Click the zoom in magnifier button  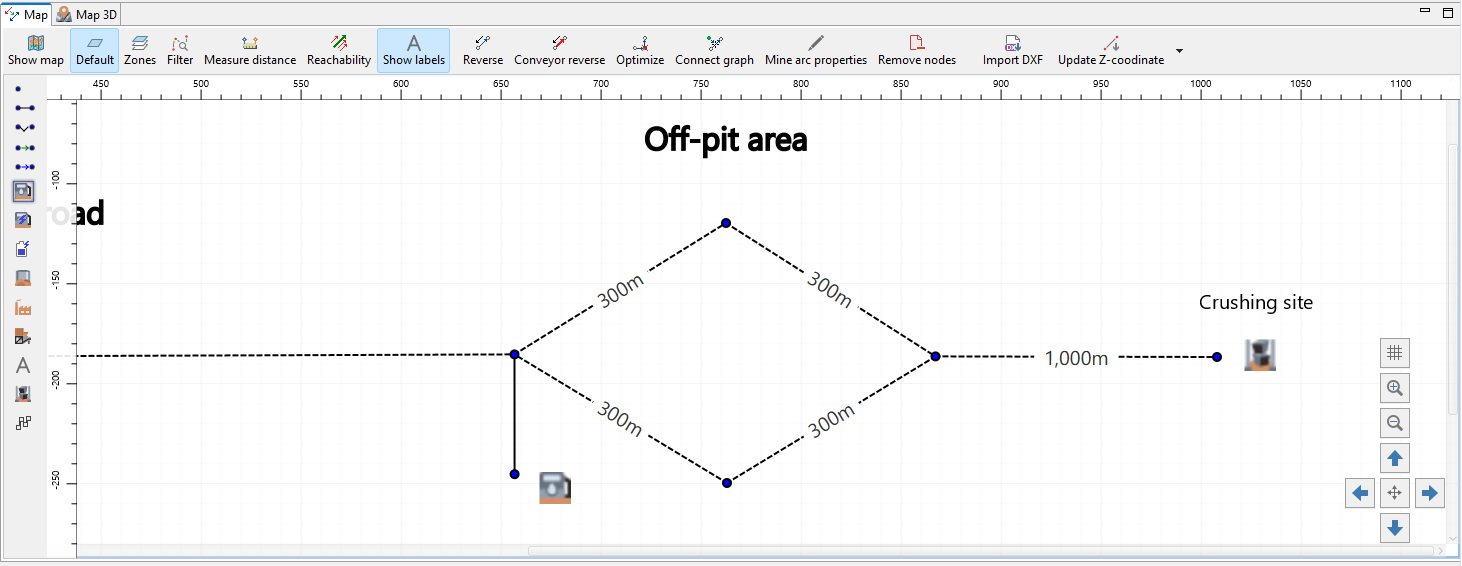coord(1394,387)
